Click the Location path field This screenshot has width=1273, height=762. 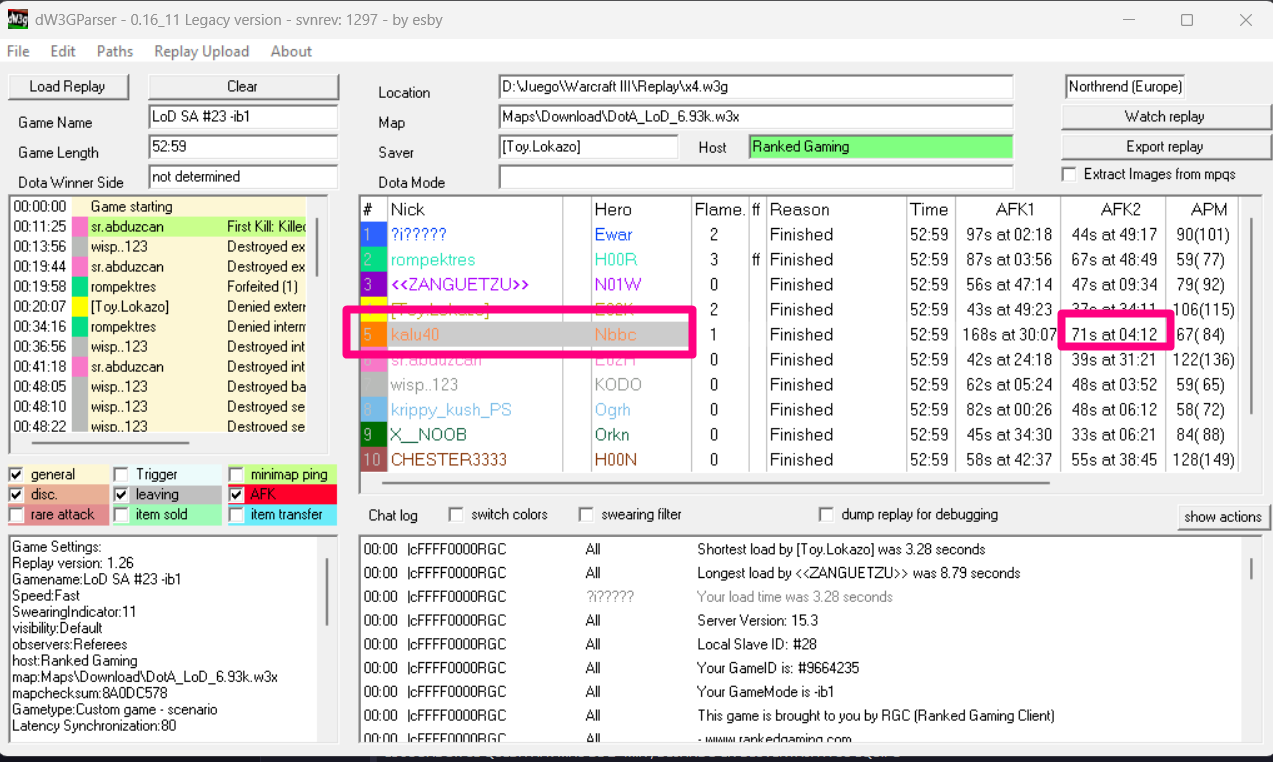pos(756,87)
